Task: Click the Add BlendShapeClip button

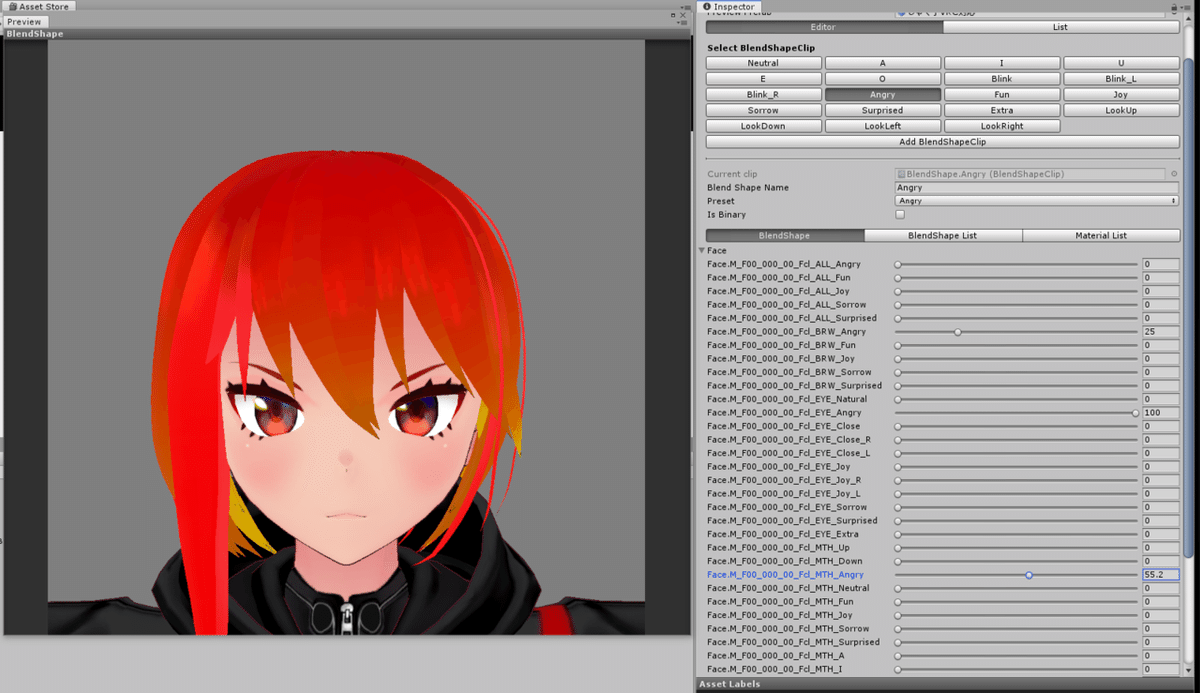Action: pos(942,142)
